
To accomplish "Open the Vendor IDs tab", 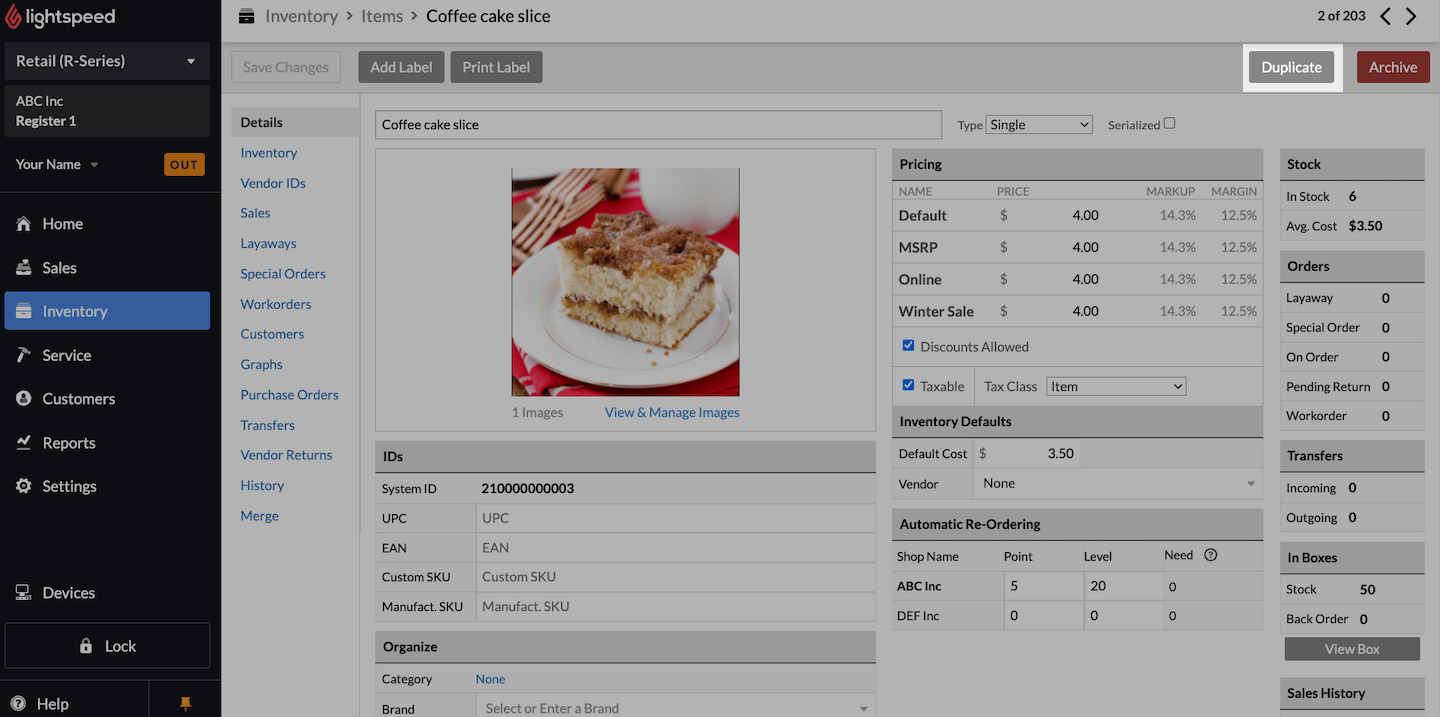I will pos(273,183).
